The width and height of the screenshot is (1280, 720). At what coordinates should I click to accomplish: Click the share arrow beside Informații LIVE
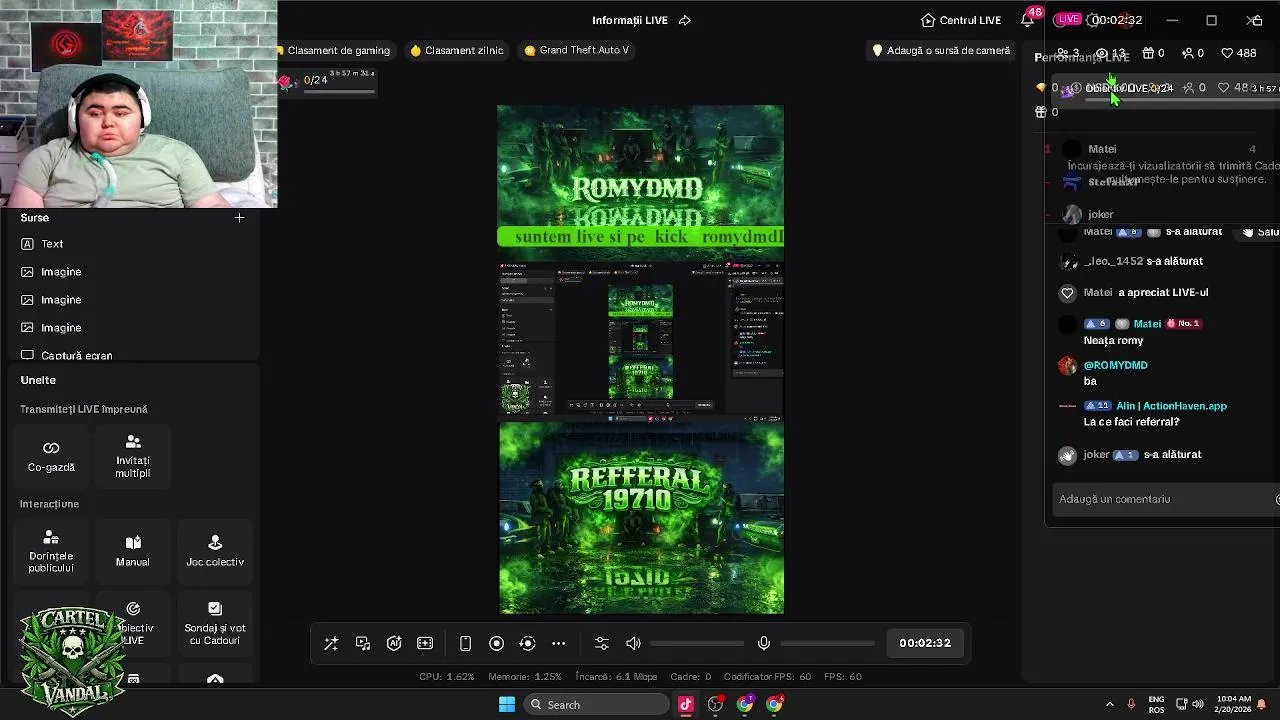coord(685,20)
